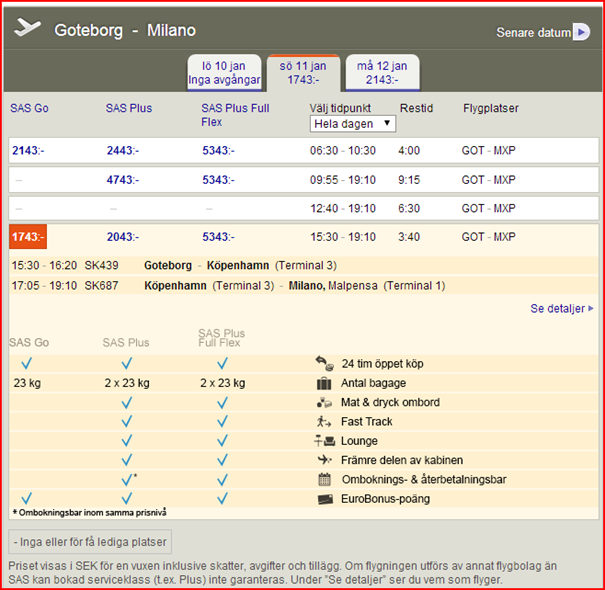
Task: Click the airplane icon beside Goteborg - Milano
Action: [27, 28]
